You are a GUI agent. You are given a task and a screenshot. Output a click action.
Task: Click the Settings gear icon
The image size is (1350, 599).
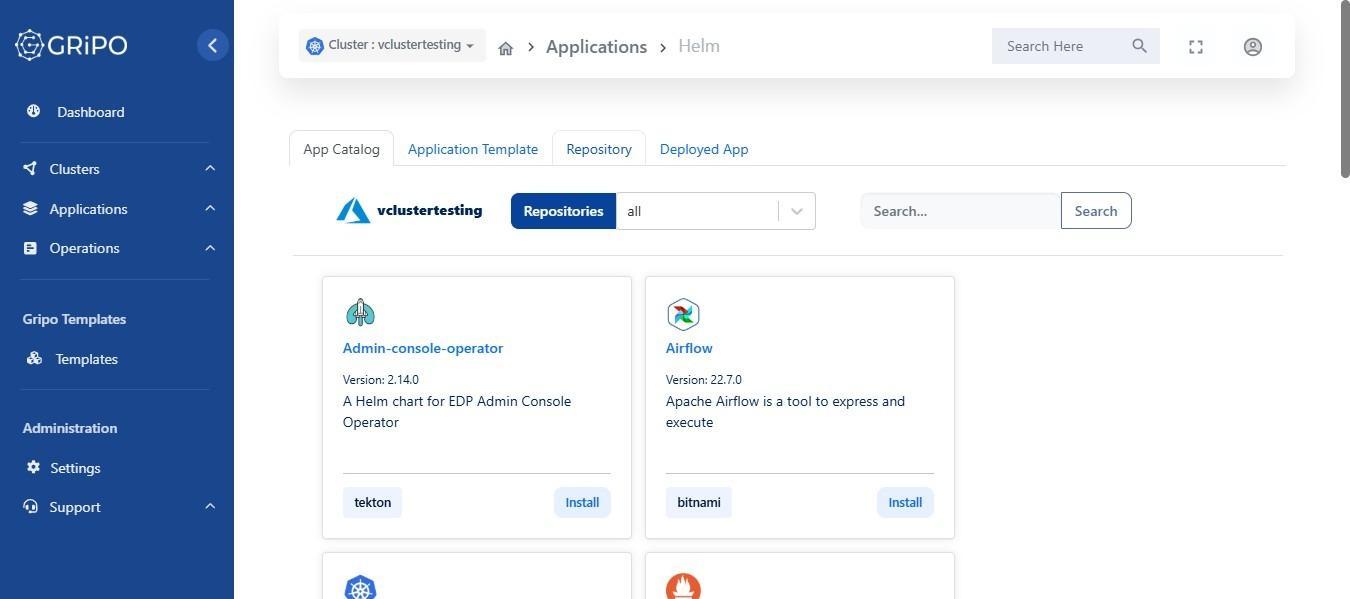coord(33,467)
